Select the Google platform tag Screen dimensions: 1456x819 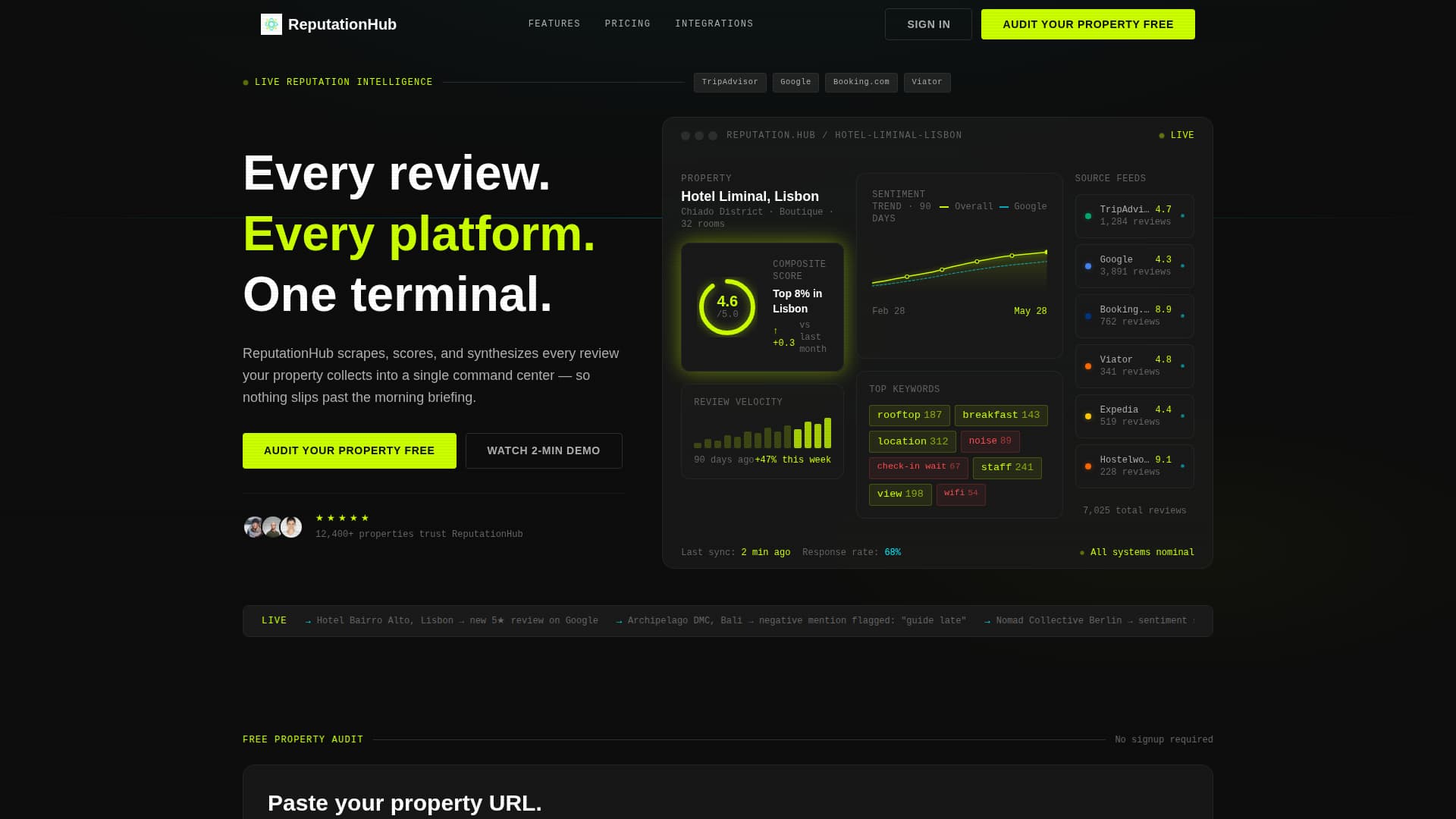(x=795, y=83)
